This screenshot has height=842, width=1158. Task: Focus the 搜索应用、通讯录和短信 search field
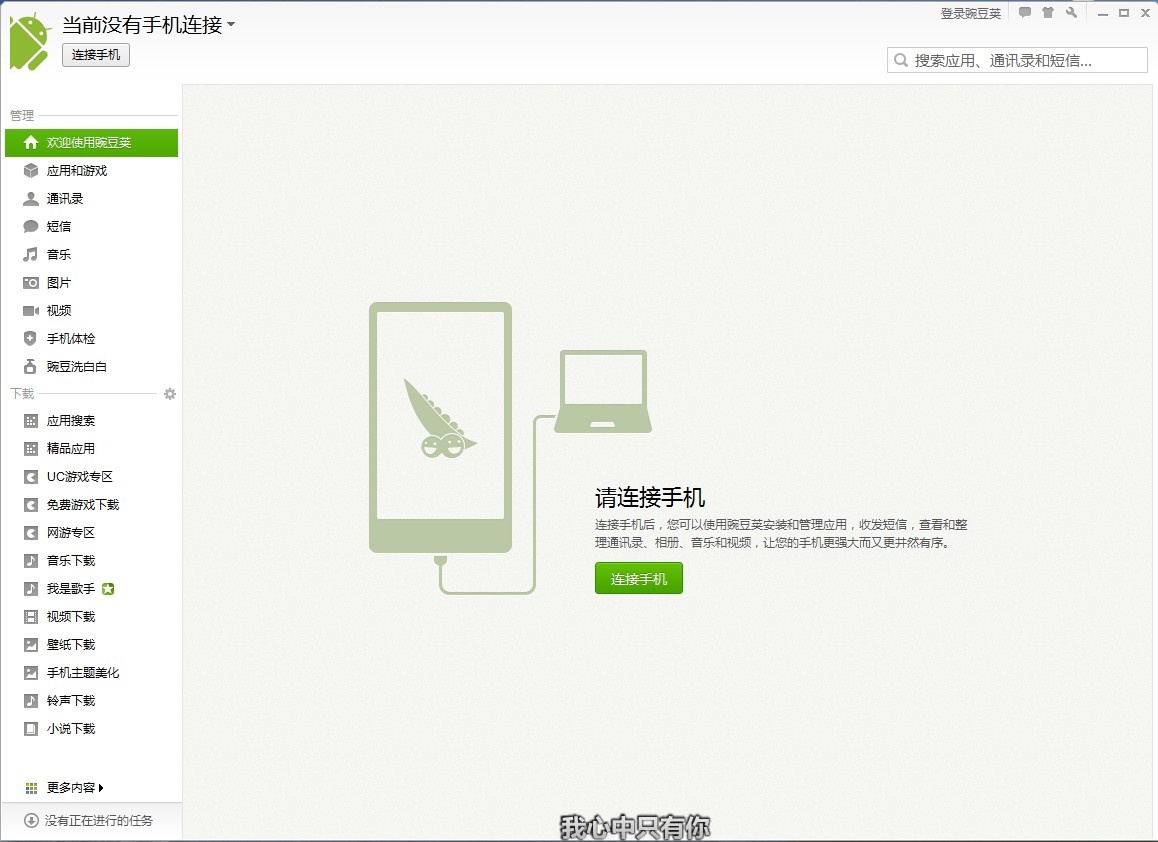tap(1017, 61)
